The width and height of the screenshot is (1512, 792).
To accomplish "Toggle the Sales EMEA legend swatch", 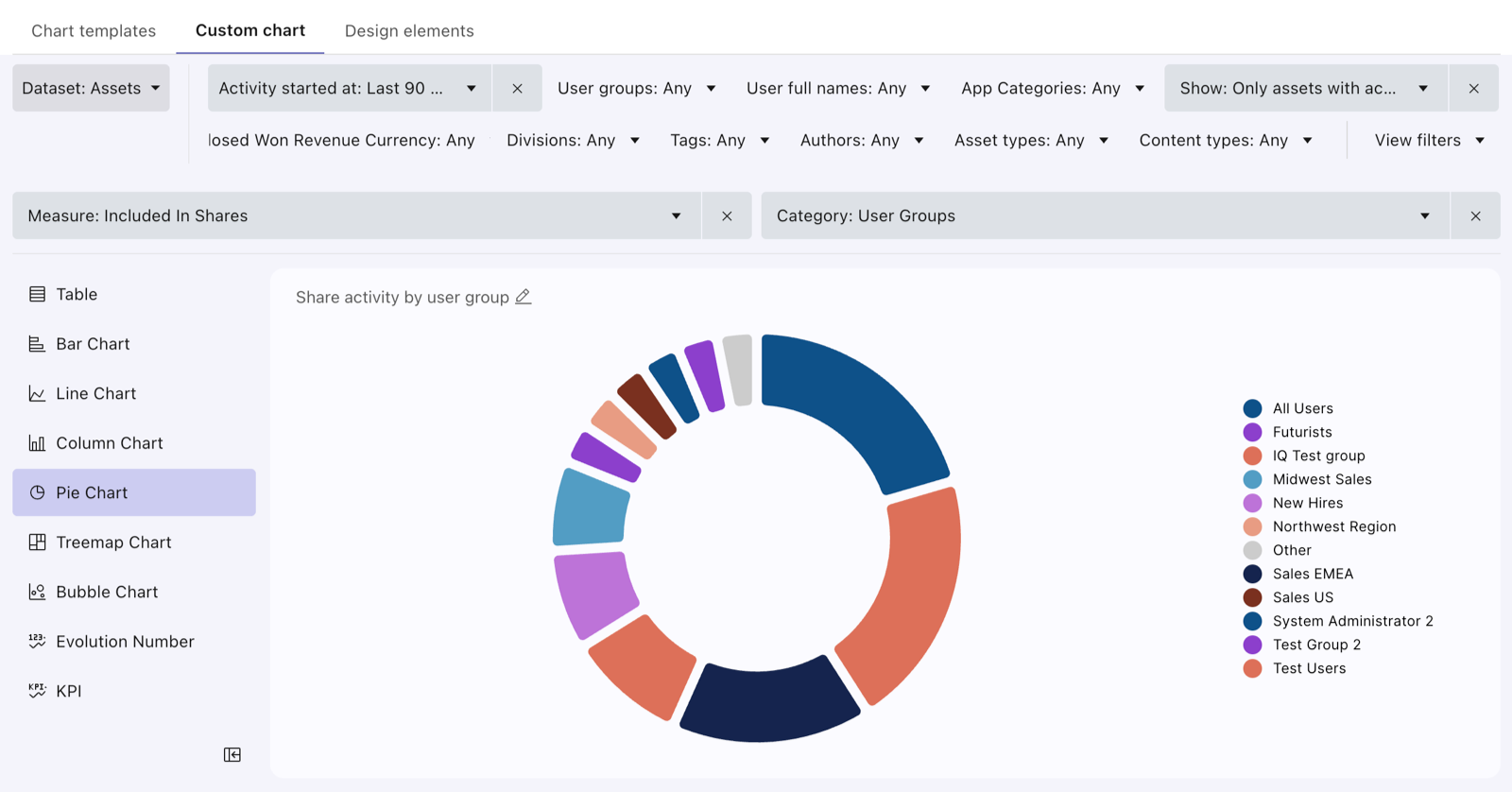I will (x=1252, y=574).
